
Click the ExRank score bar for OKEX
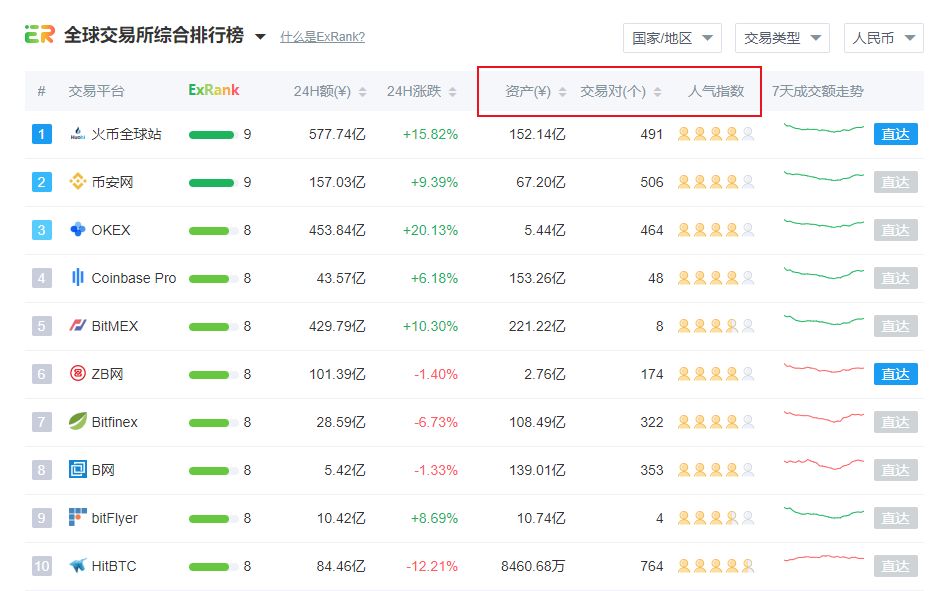pyautogui.click(x=212, y=230)
